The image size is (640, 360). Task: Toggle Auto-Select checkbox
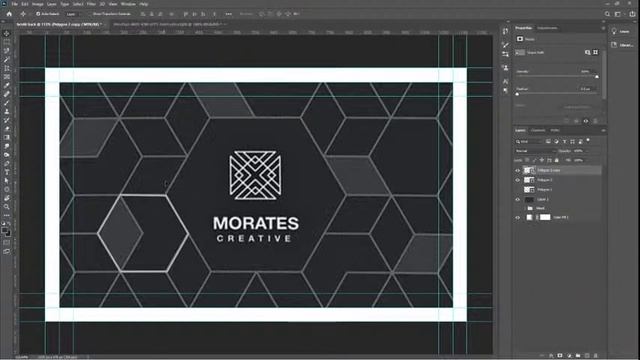38,14
